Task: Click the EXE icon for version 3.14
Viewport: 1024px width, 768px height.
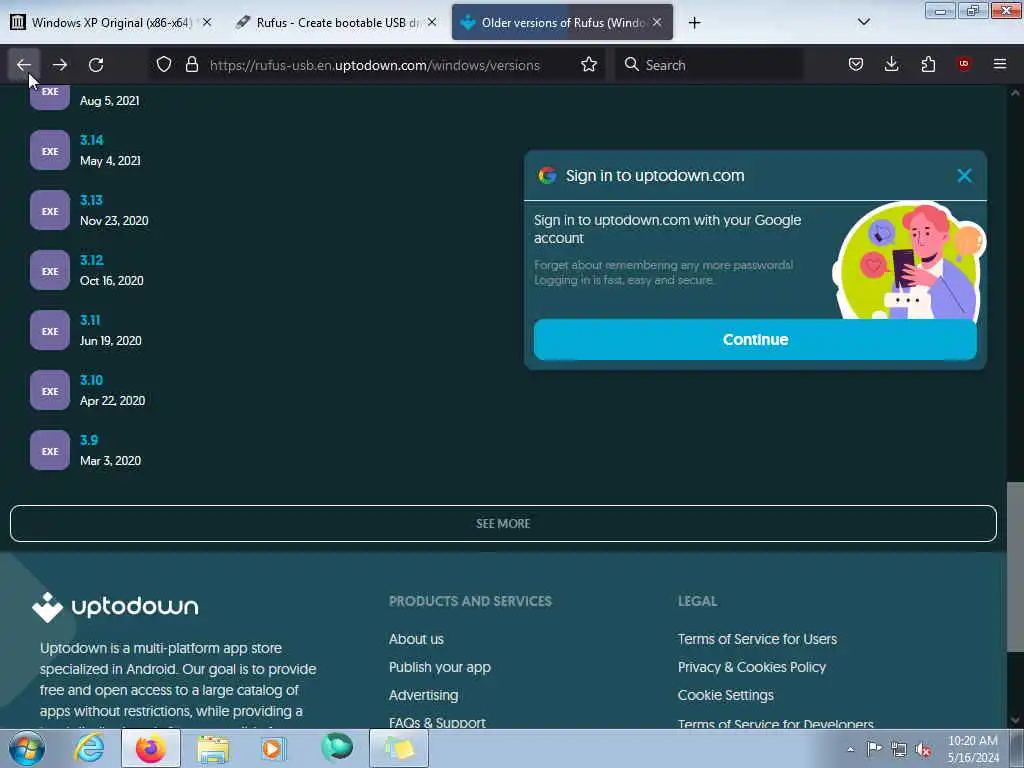Action: click(x=50, y=150)
